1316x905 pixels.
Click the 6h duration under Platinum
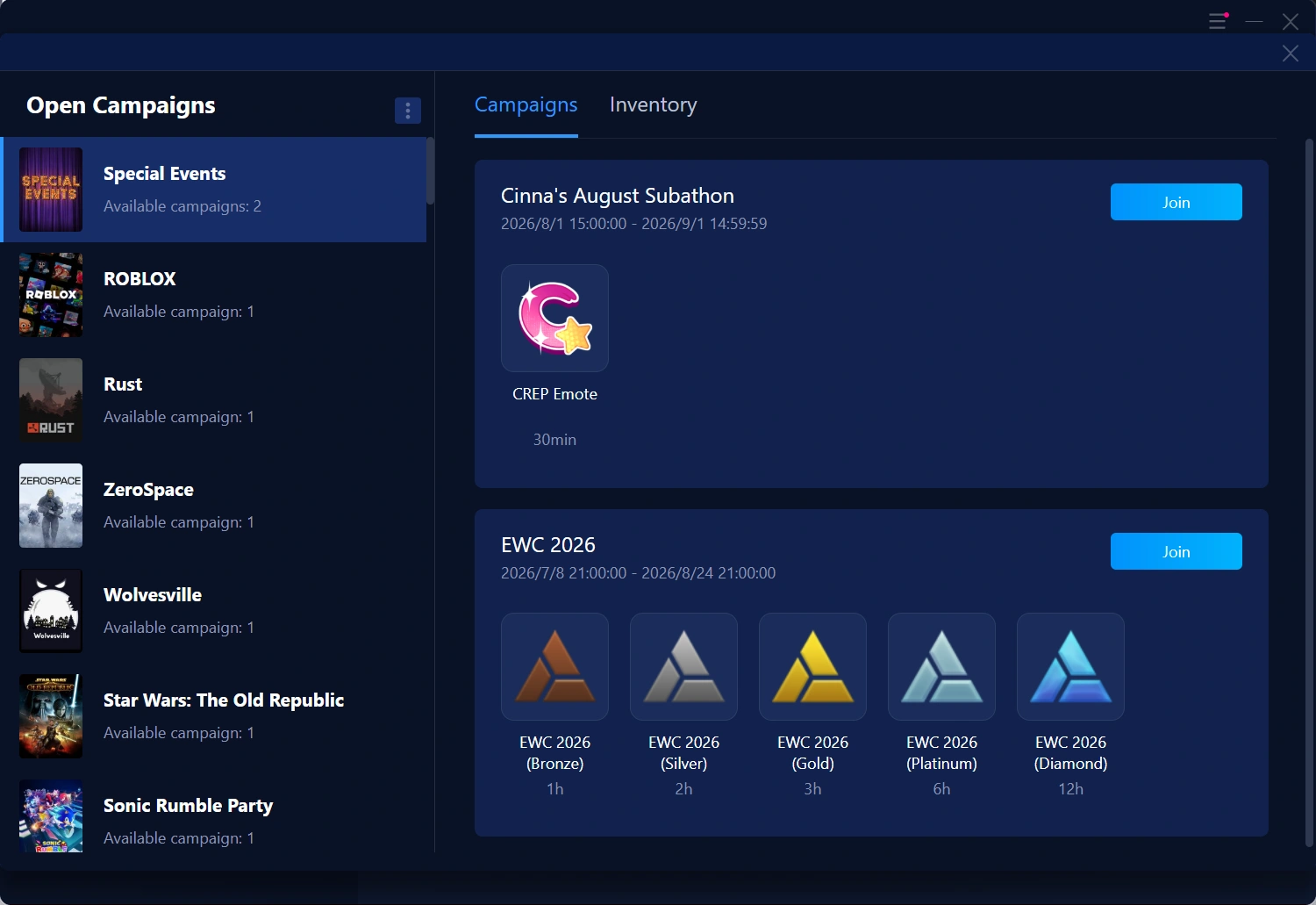pos(941,789)
